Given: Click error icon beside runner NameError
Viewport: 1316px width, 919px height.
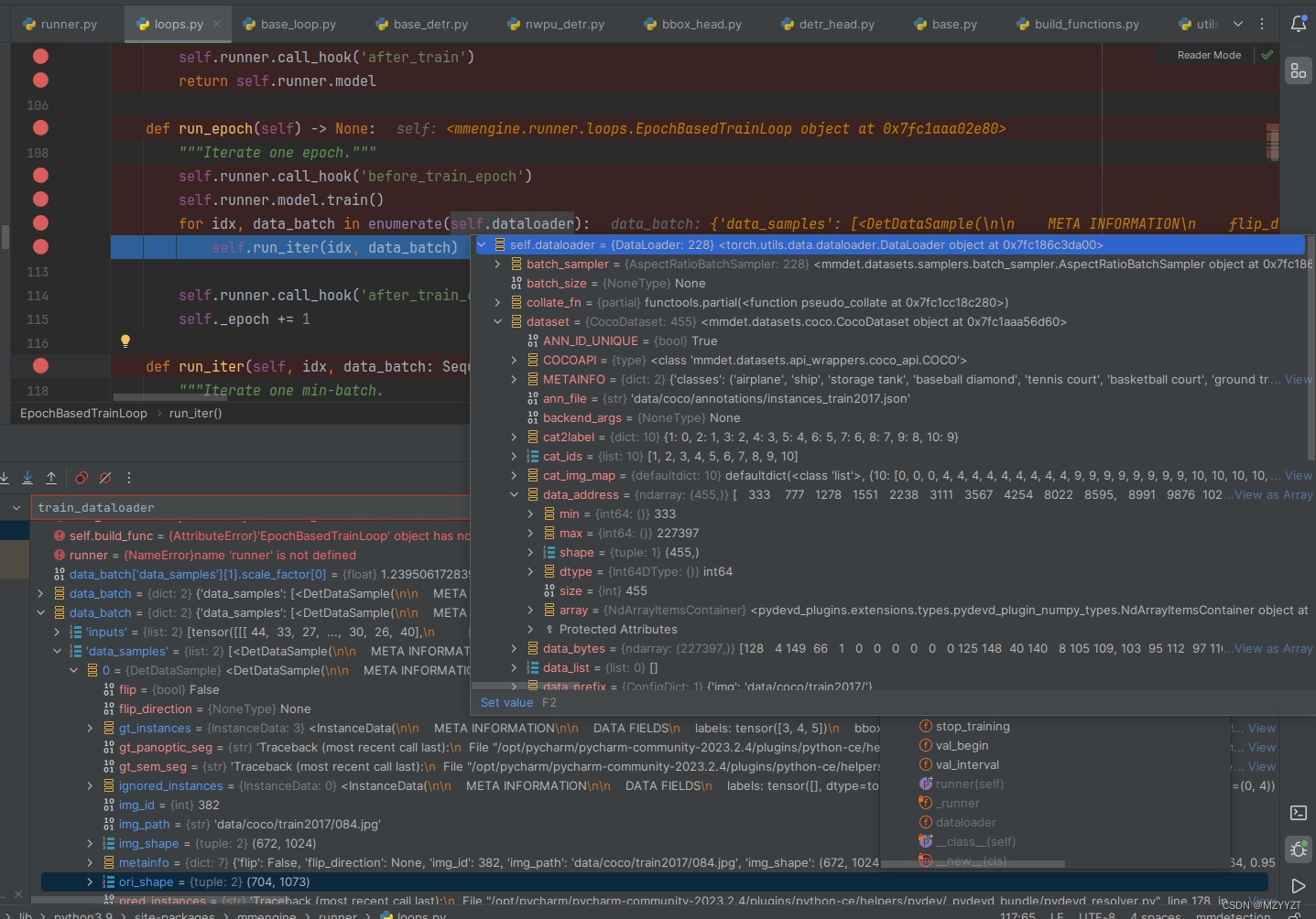Looking at the screenshot, I should (x=60, y=555).
